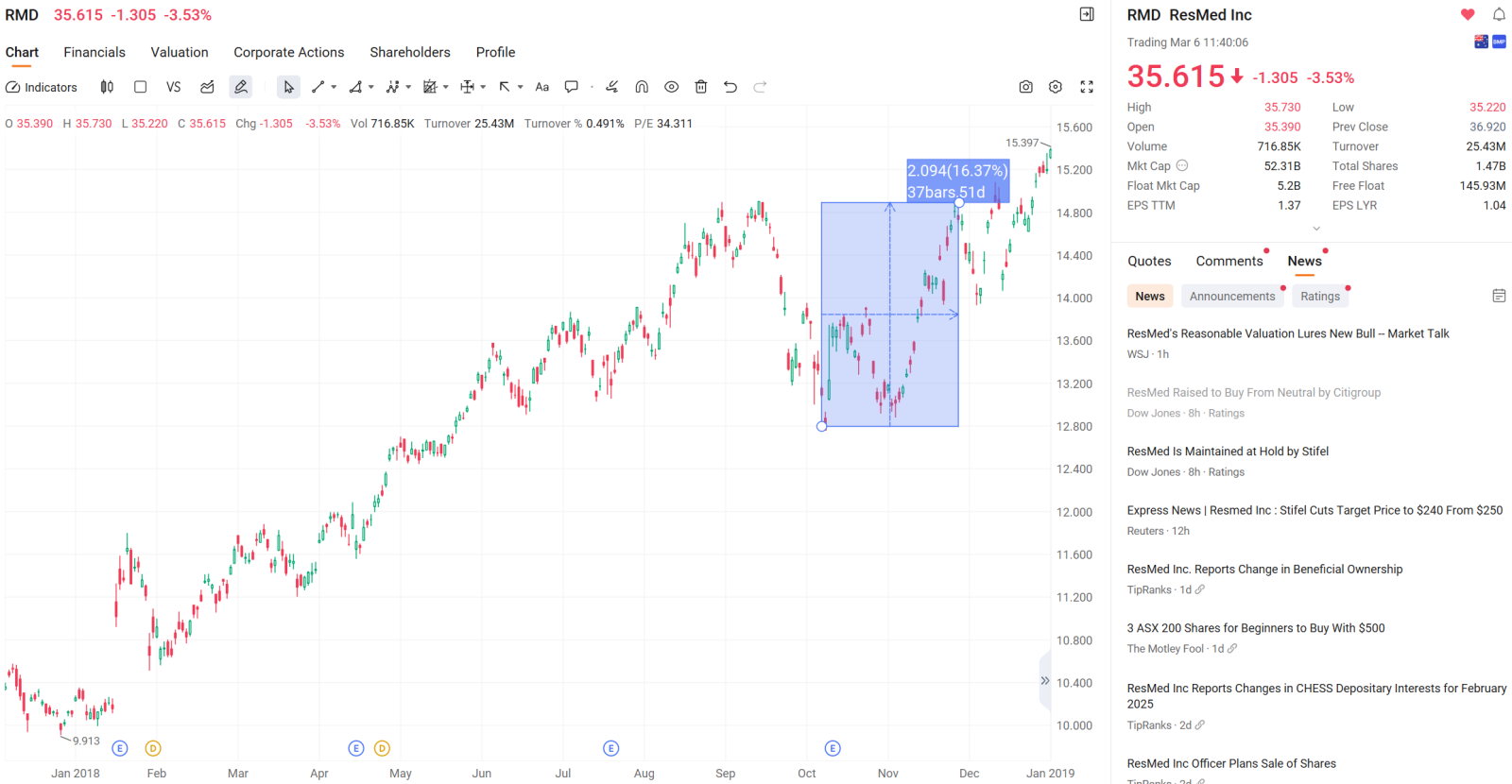
Task: Toggle the pencil drawing toolbar
Action: coord(241,87)
